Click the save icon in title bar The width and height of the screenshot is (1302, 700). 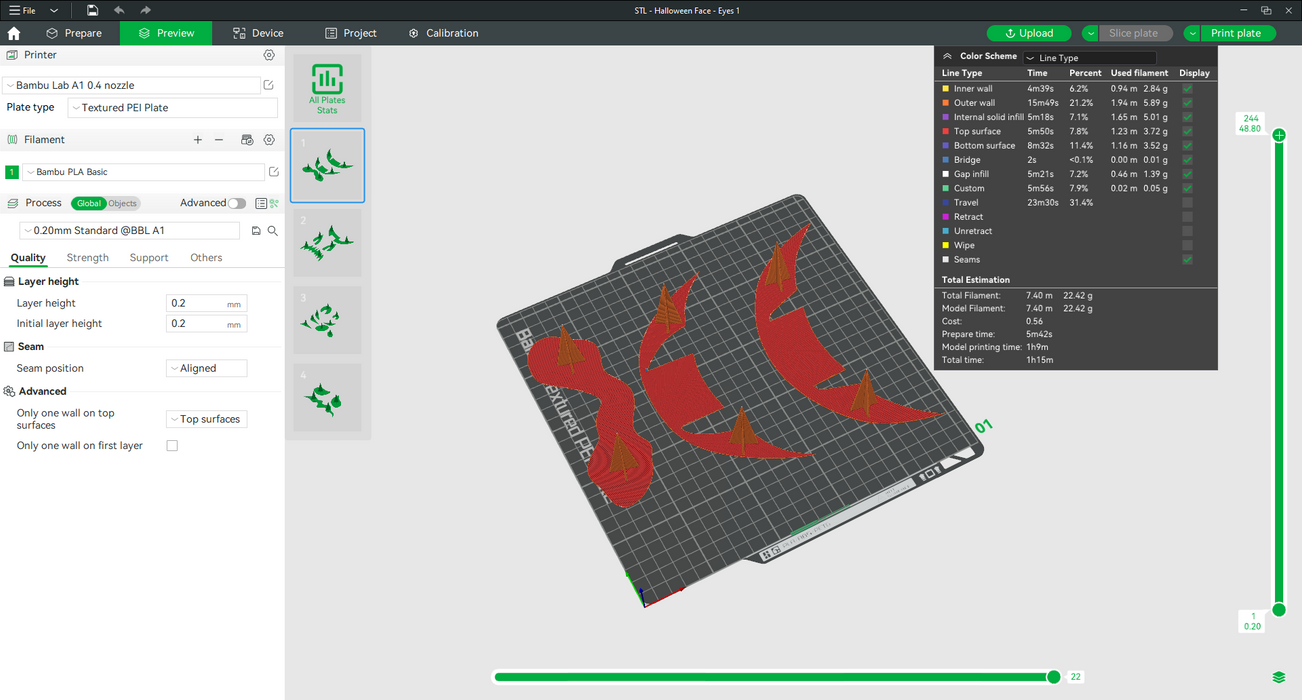tap(92, 10)
